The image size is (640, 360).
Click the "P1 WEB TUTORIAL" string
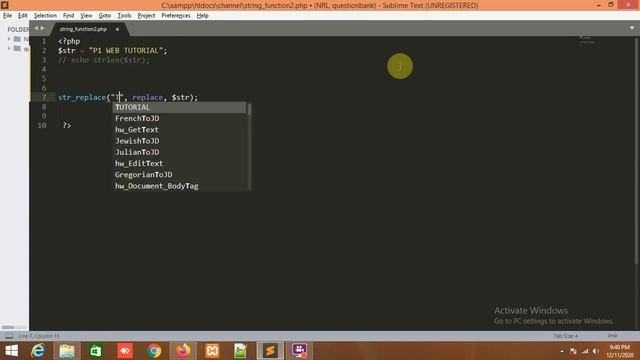click(x=126, y=51)
